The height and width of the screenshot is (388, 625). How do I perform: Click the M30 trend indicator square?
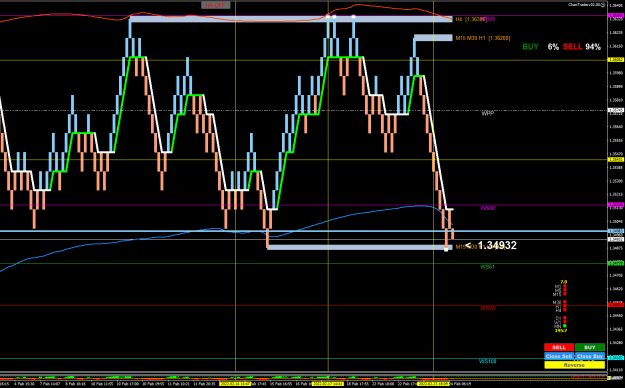point(565,301)
